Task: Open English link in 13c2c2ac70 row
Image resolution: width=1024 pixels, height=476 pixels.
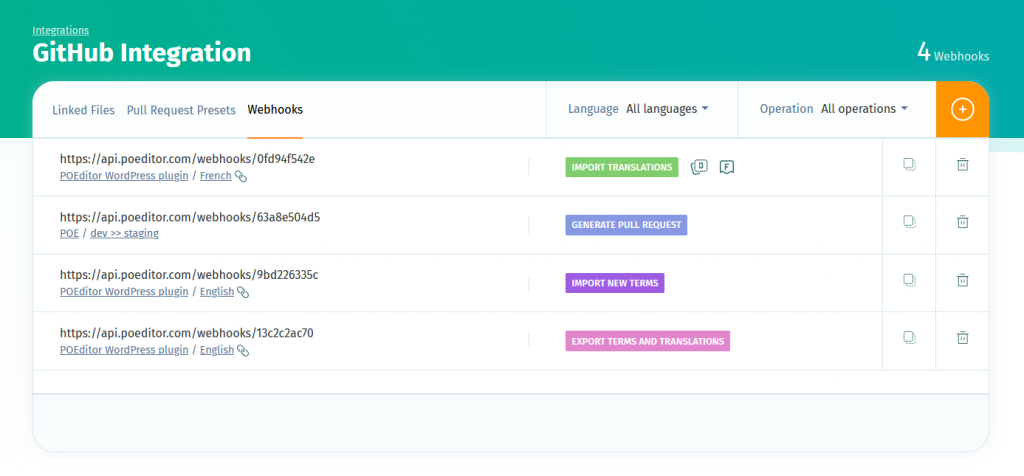Action: pos(217,350)
